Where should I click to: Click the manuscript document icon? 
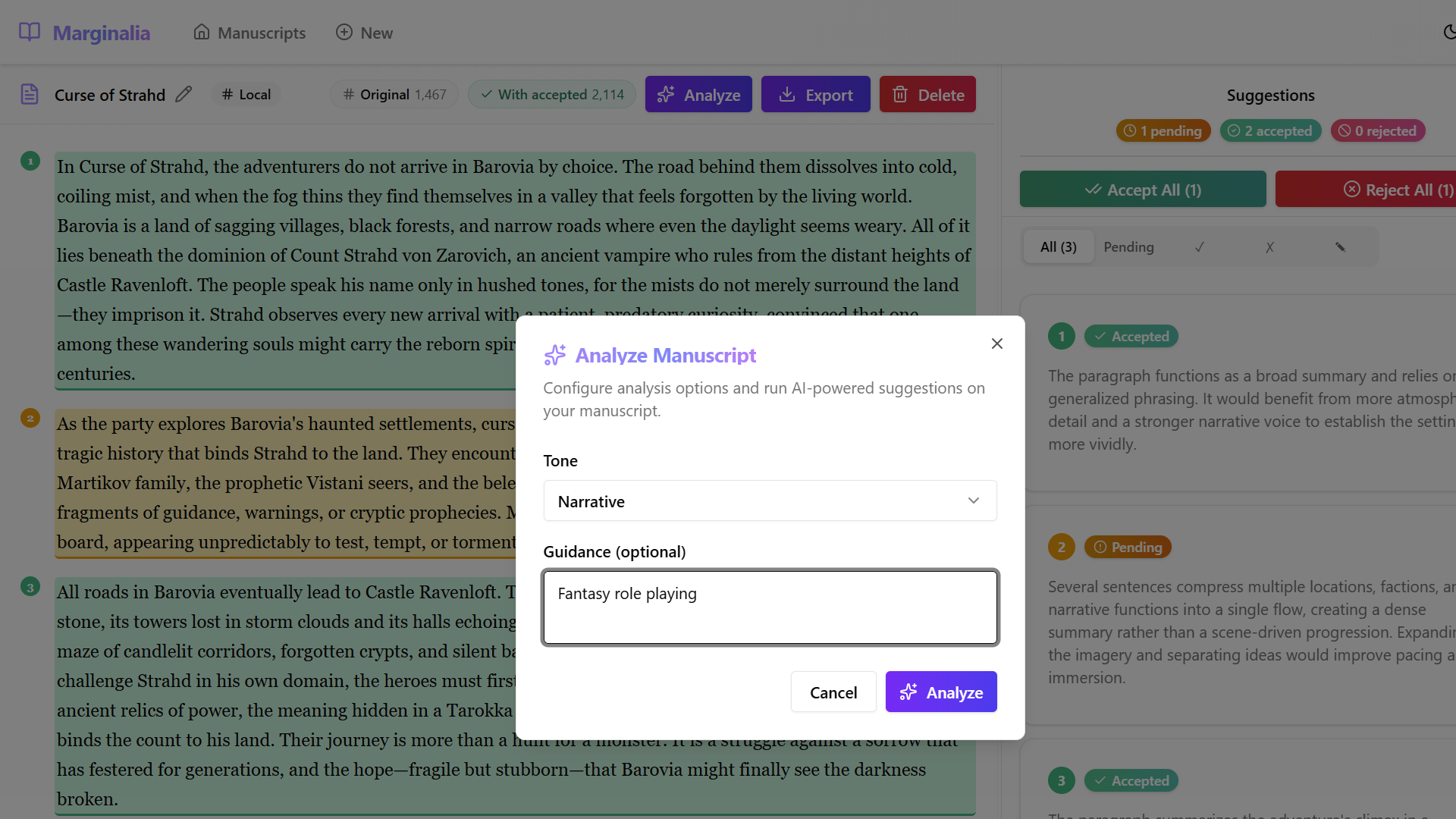[30, 95]
